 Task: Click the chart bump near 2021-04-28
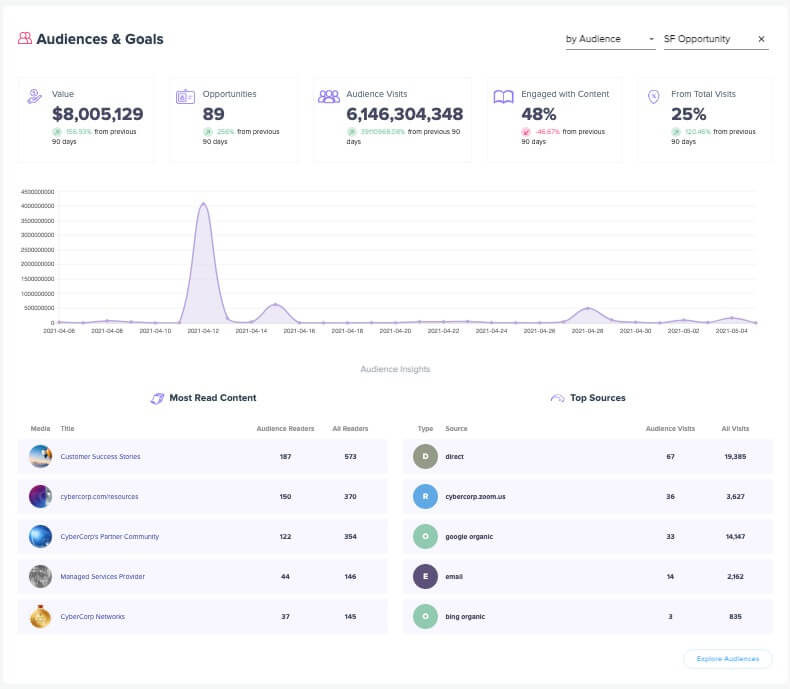[587, 308]
